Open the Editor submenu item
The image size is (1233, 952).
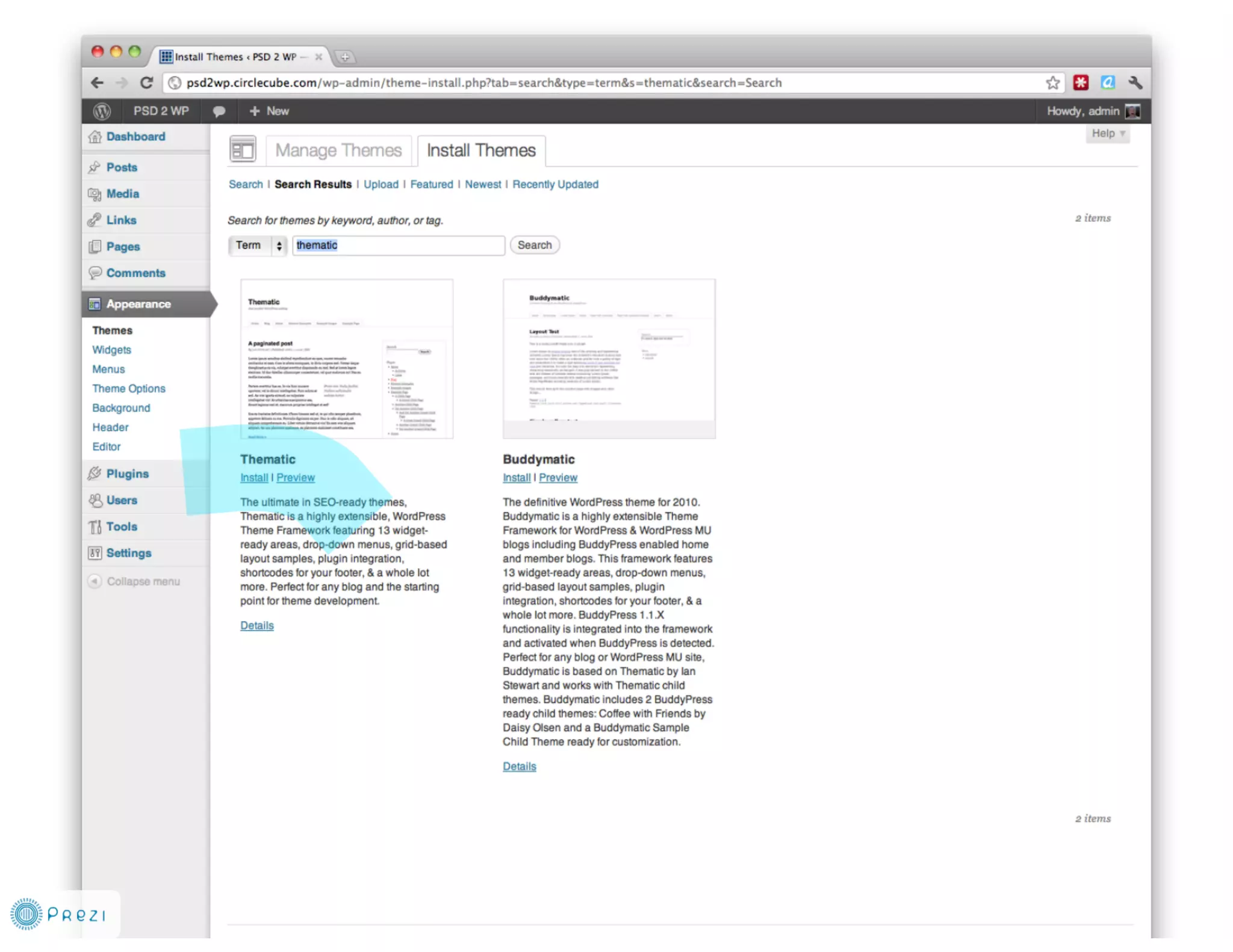(107, 447)
